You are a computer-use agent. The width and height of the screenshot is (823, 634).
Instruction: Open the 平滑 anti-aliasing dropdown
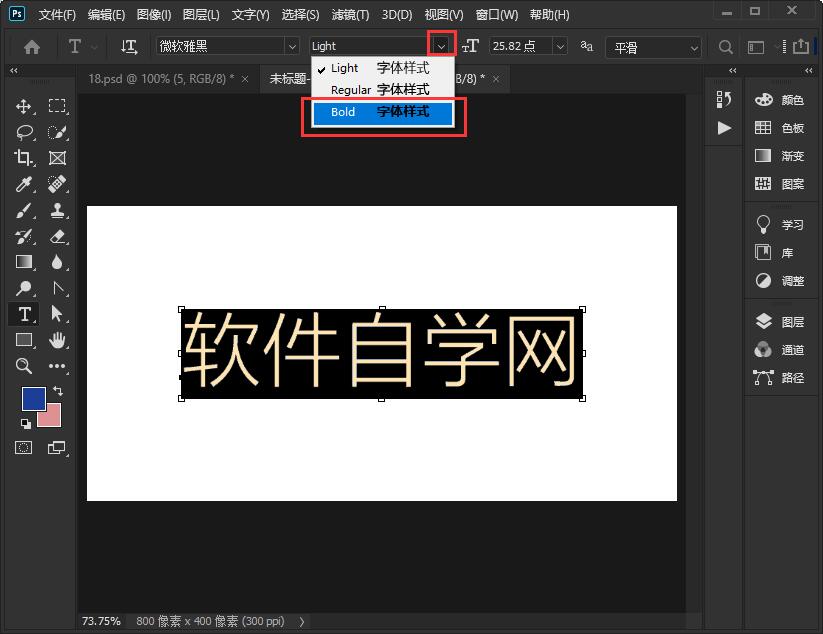[653, 48]
